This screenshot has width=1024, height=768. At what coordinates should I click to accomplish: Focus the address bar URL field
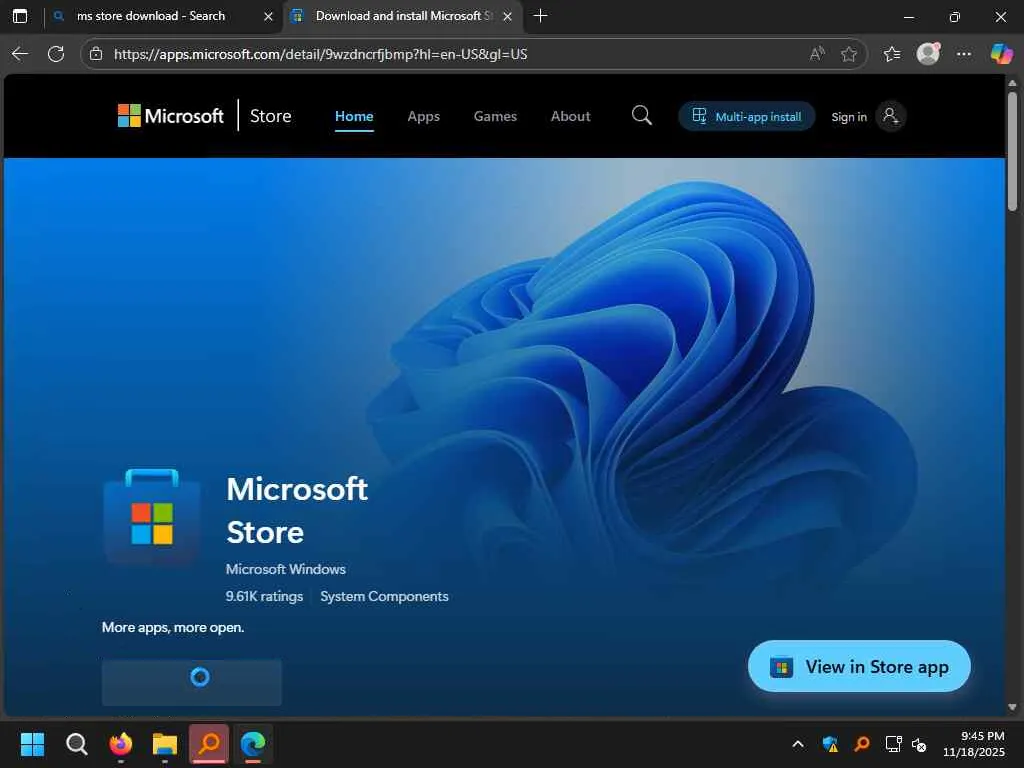tap(457, 54)
